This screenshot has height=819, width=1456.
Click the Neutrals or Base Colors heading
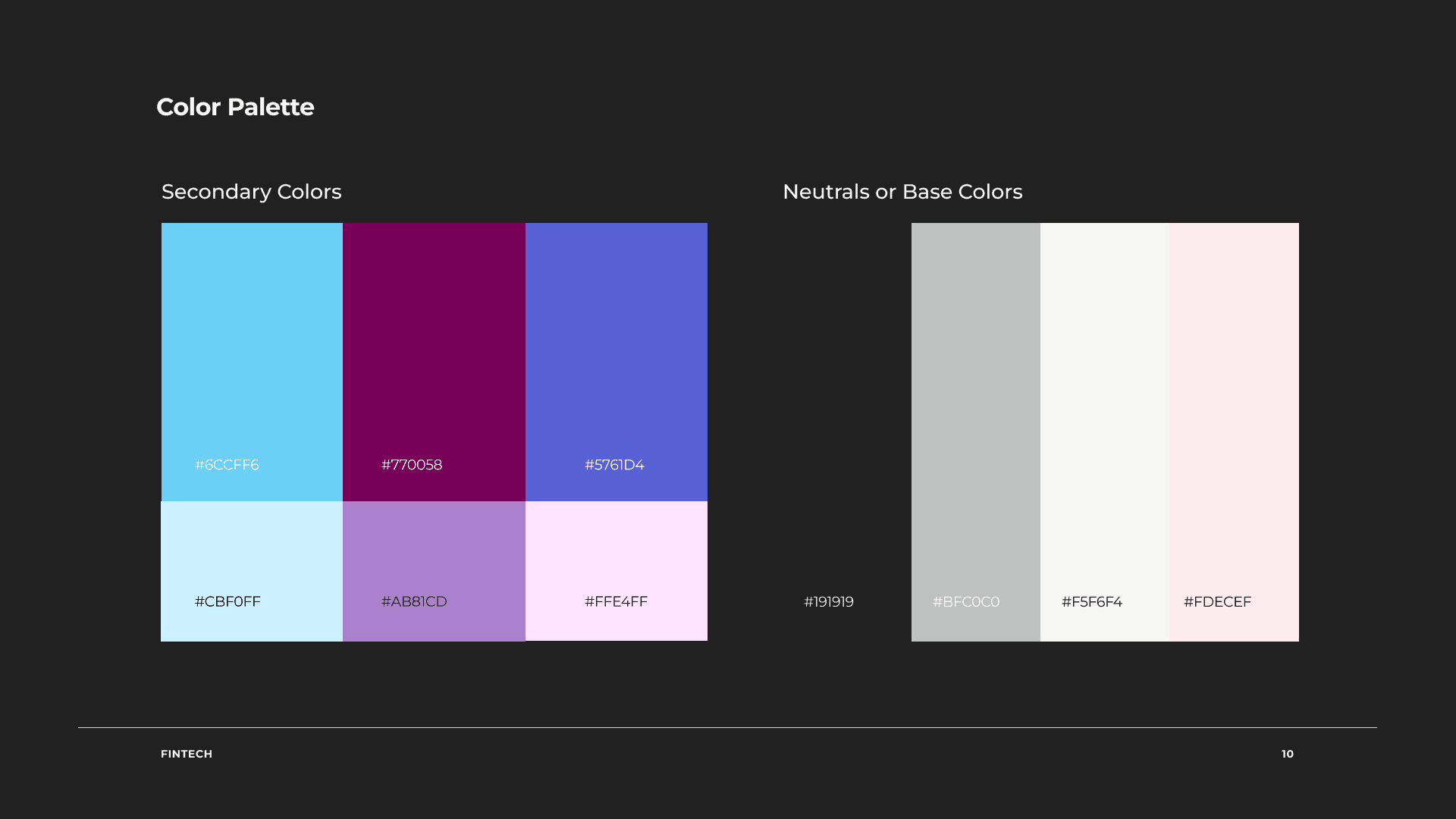click(x=902, y=192)
